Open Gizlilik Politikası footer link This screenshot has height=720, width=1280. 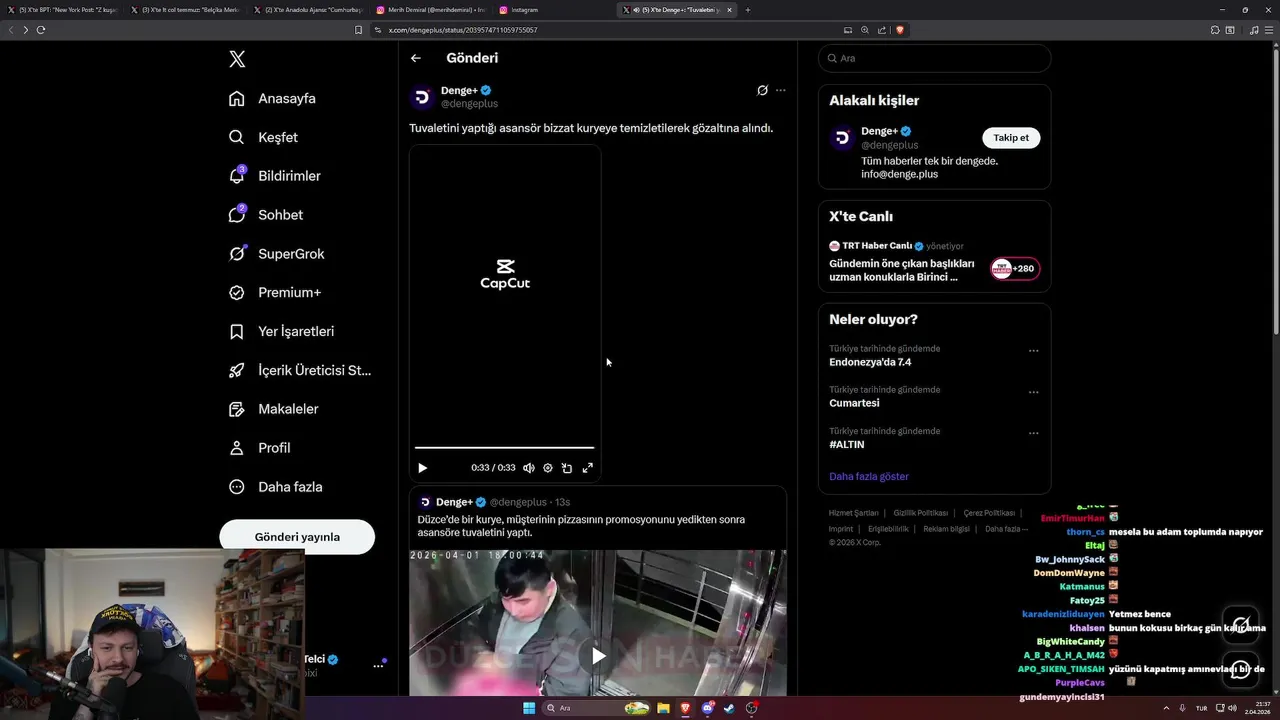[921, 513]
